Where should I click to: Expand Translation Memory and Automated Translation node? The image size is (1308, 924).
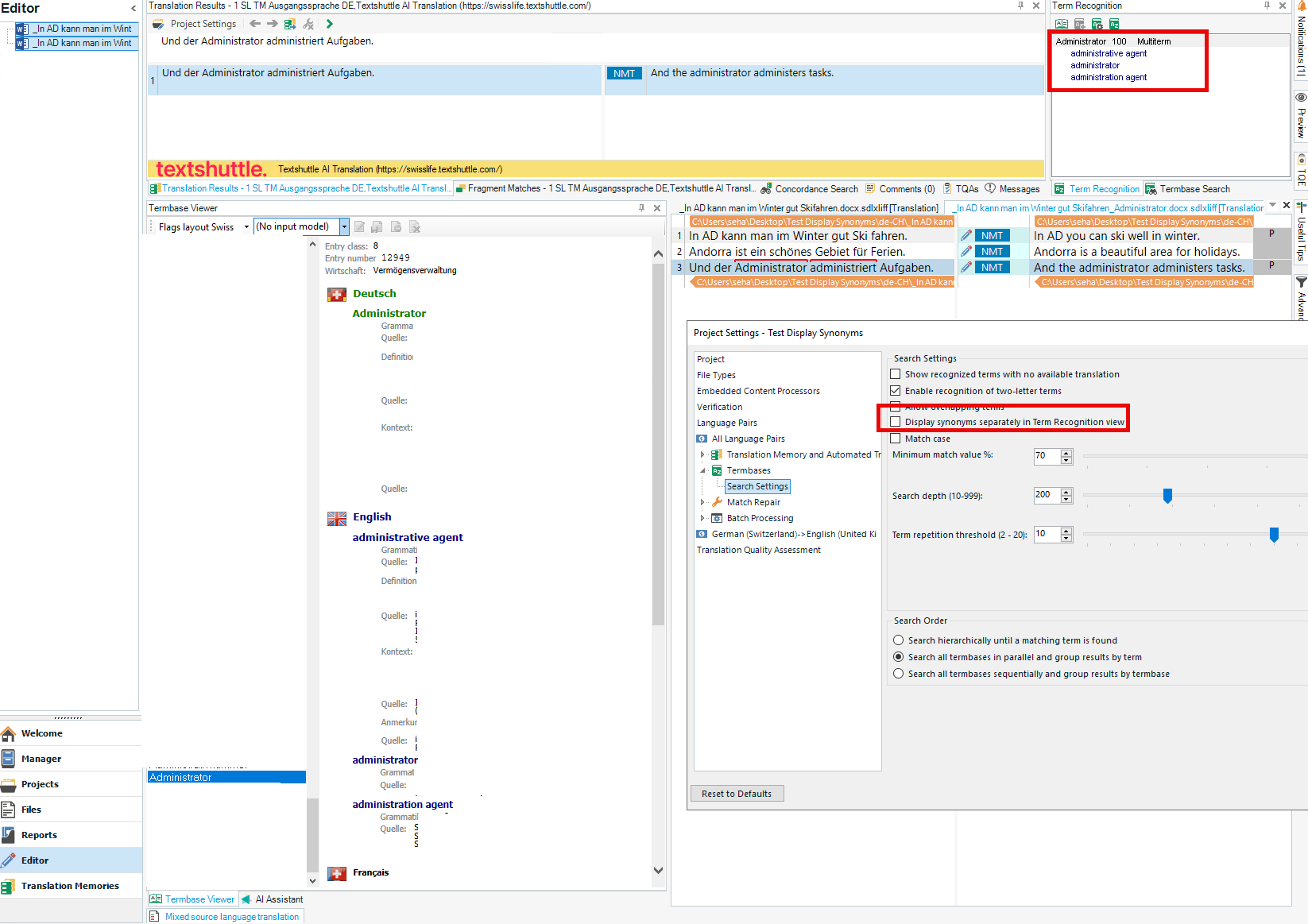click(x=702, y=454)
